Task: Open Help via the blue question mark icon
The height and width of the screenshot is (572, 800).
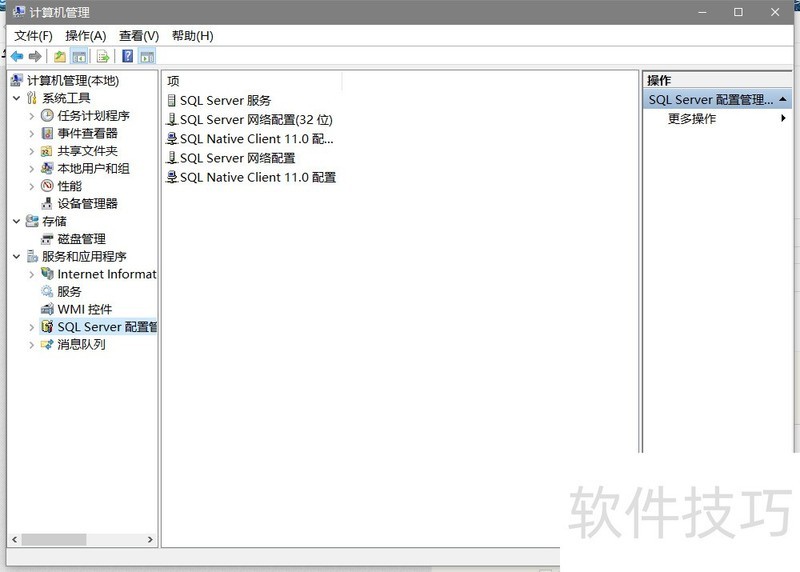Action: (x=128, y=56)
